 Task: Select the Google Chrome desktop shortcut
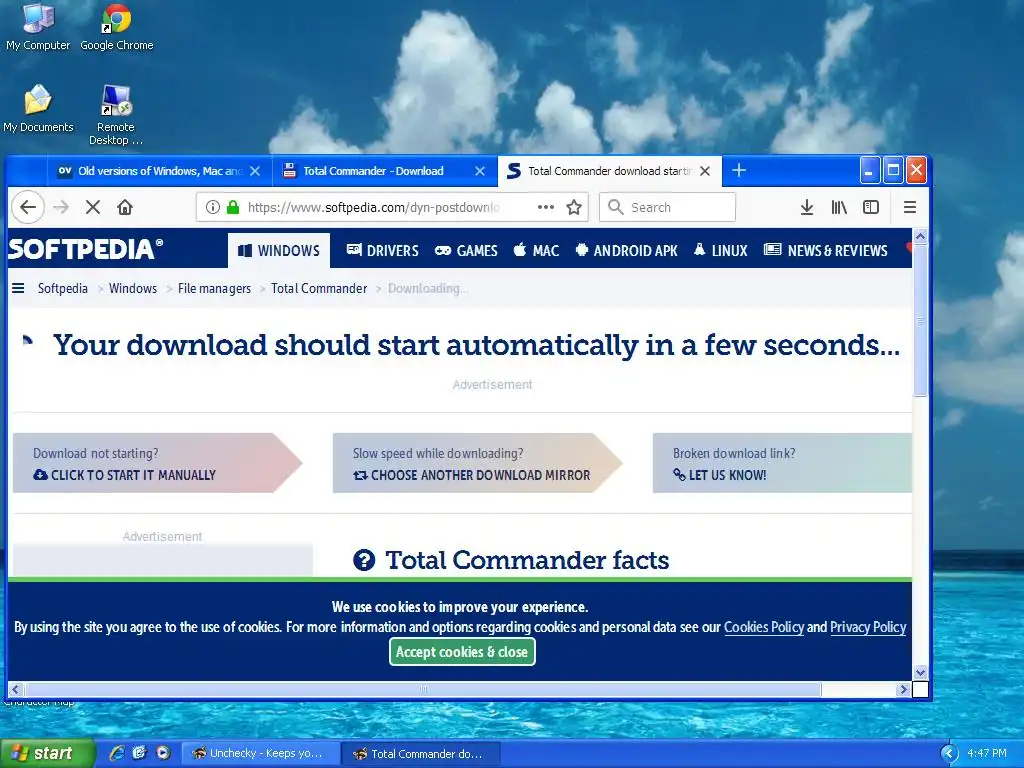[x=116, y=27]
